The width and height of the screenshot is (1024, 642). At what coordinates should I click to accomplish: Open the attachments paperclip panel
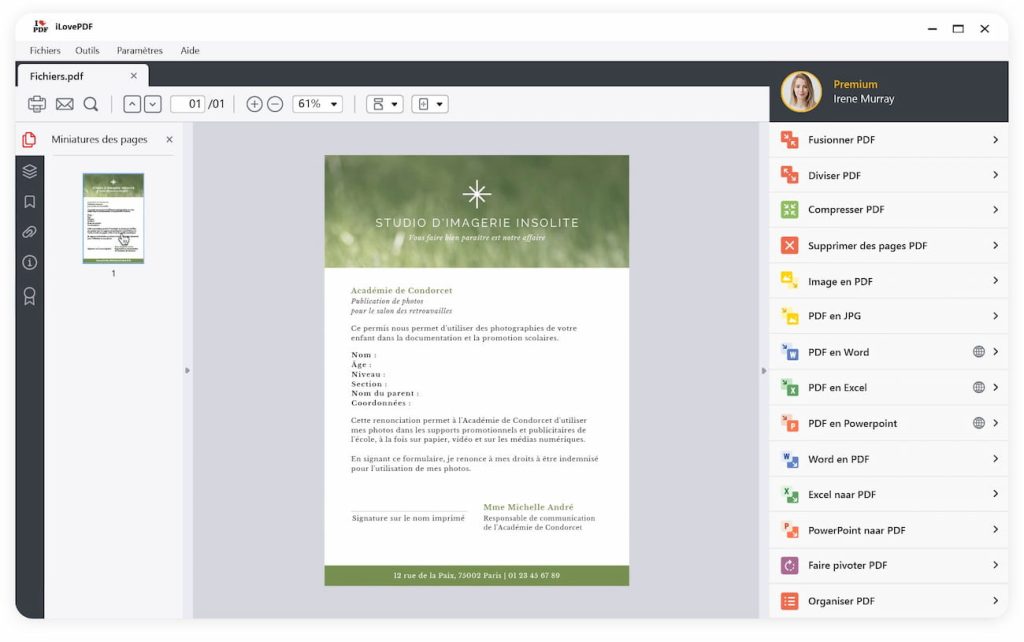coord(29,232)
